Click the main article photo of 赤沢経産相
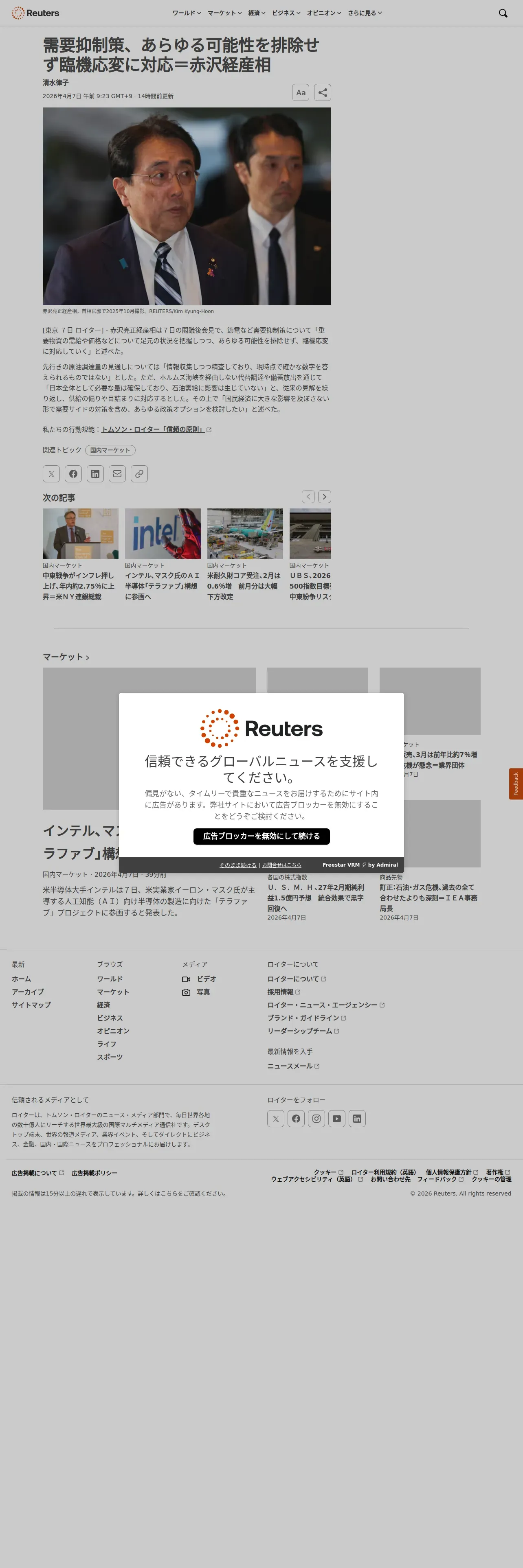 point(187,206)
